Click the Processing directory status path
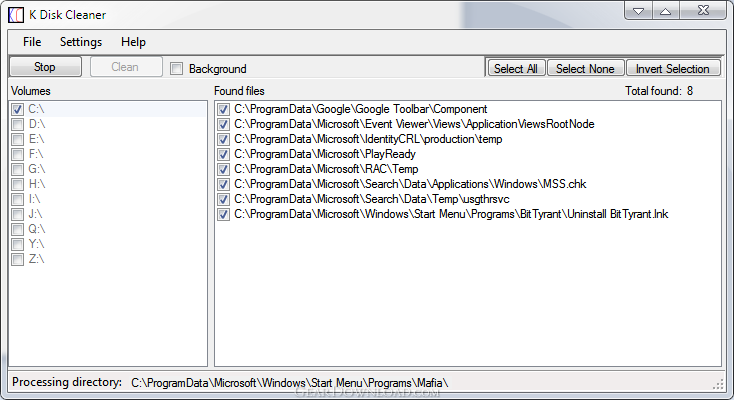734x400 pixels. [289, 383]
